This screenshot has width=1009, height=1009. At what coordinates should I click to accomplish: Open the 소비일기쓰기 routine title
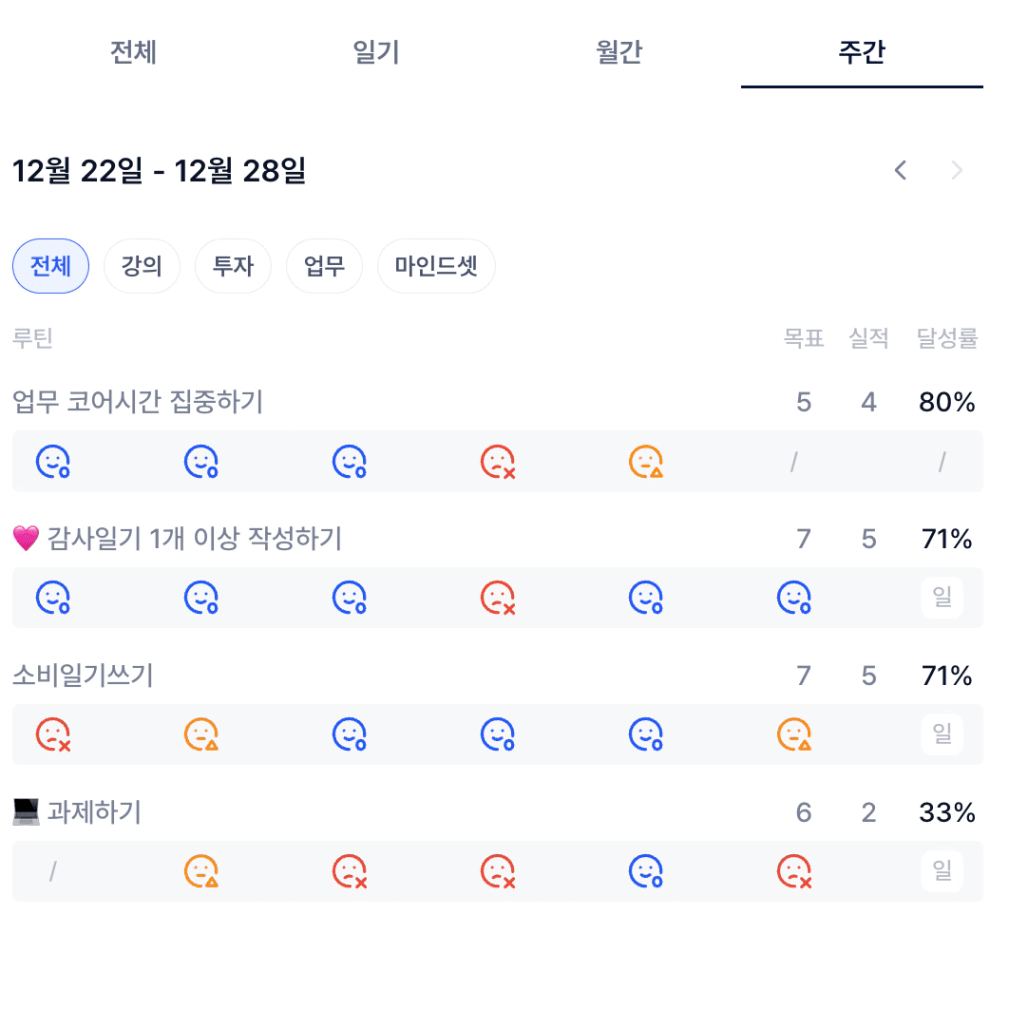pos(83,676)
